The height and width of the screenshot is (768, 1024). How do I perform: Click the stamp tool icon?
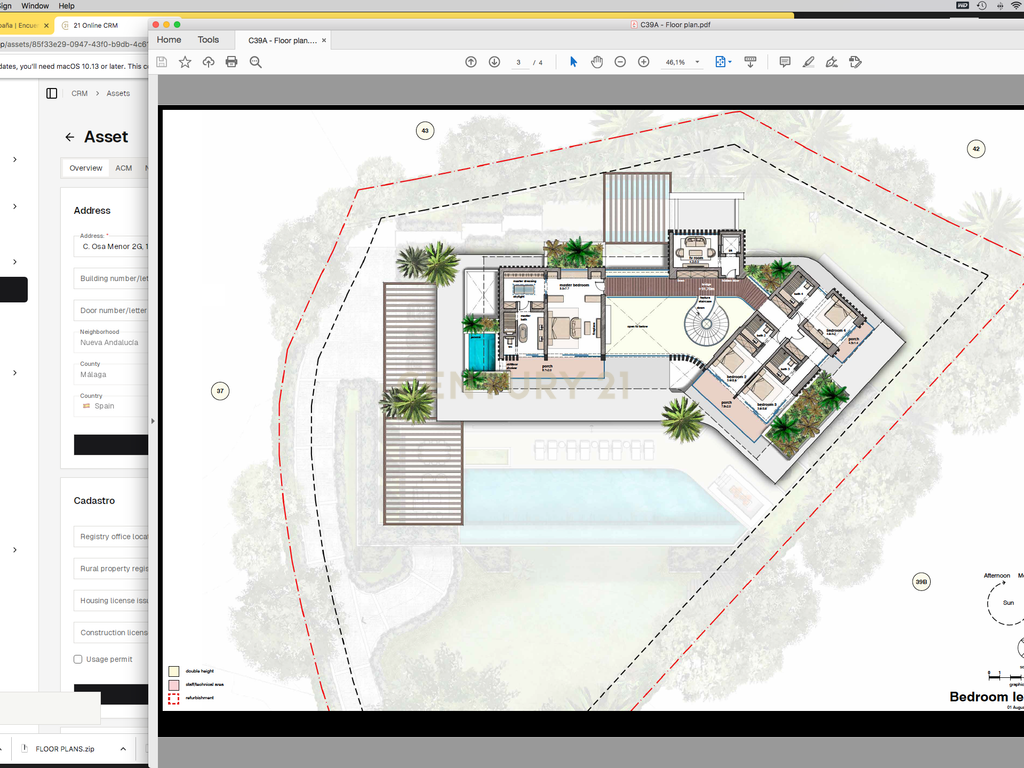pyautogui.click(x=856, y=62)
